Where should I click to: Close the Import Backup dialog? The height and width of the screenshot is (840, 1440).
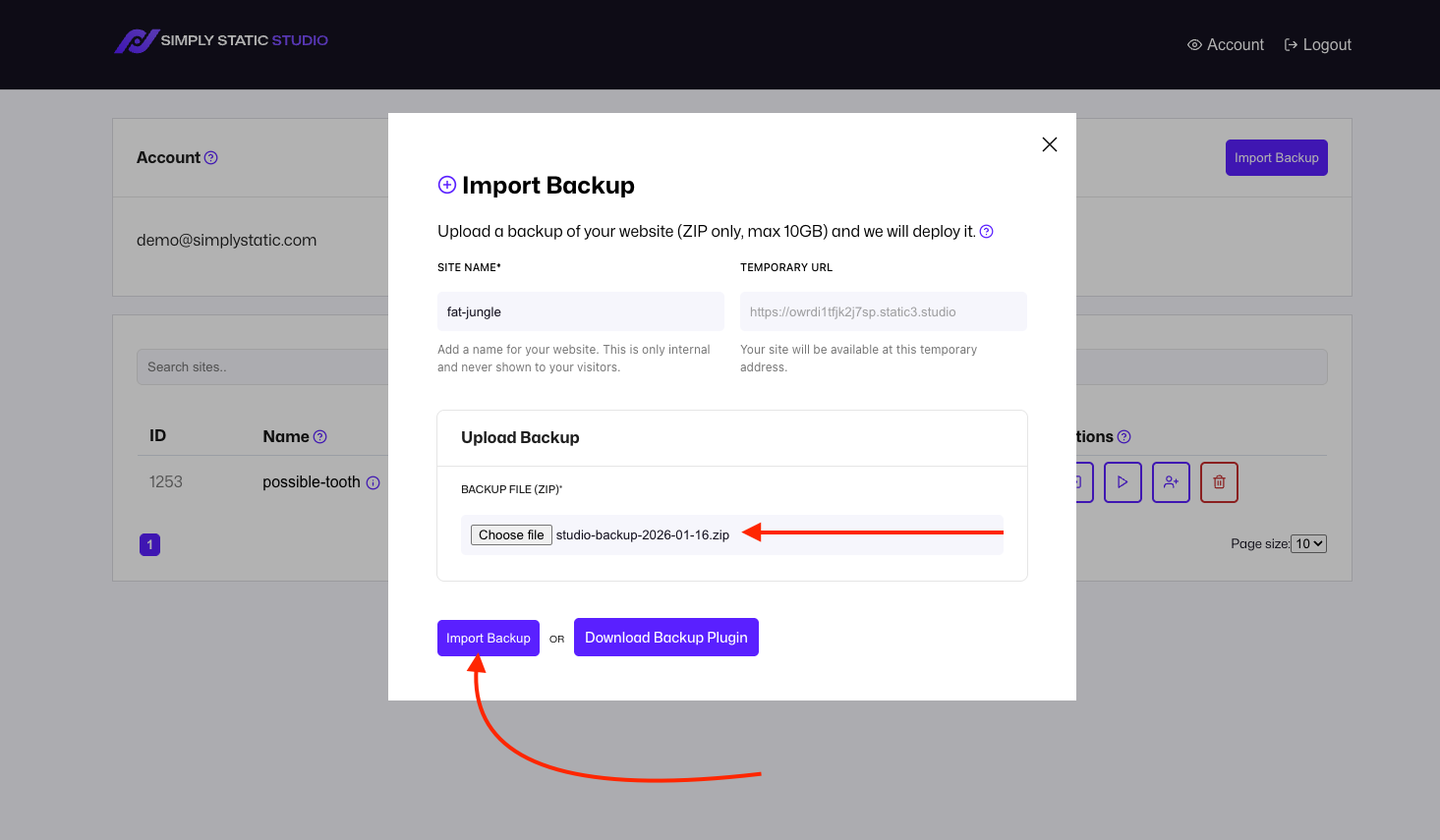(x=1050, y=144)
